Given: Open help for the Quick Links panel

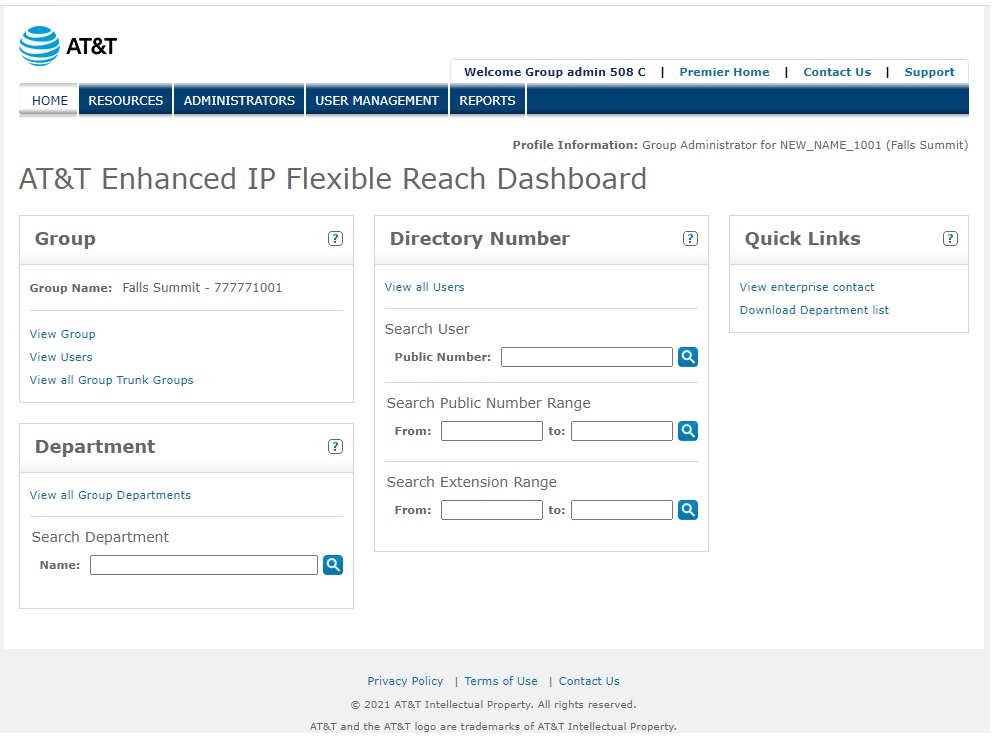Looking at the screenshot, I should [950, 239].
